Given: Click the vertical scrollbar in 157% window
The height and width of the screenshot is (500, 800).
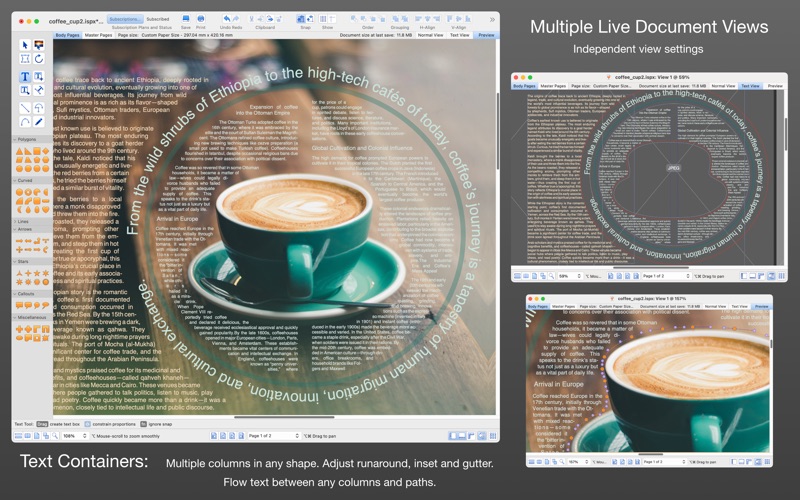Looking at the screenshot, I should (771, 343).
